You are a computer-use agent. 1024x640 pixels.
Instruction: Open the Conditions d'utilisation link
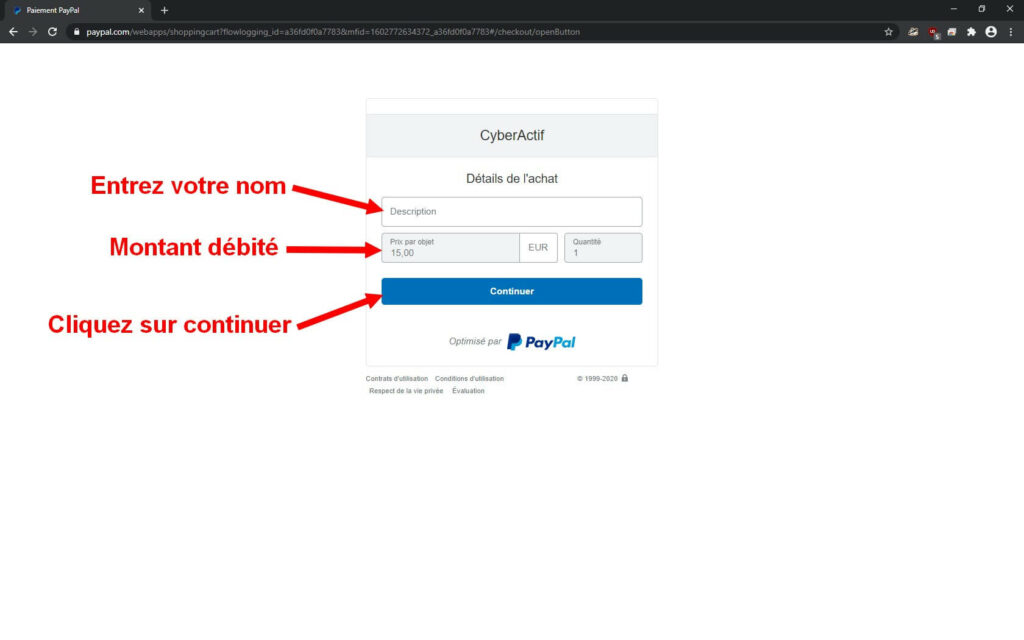469,379
